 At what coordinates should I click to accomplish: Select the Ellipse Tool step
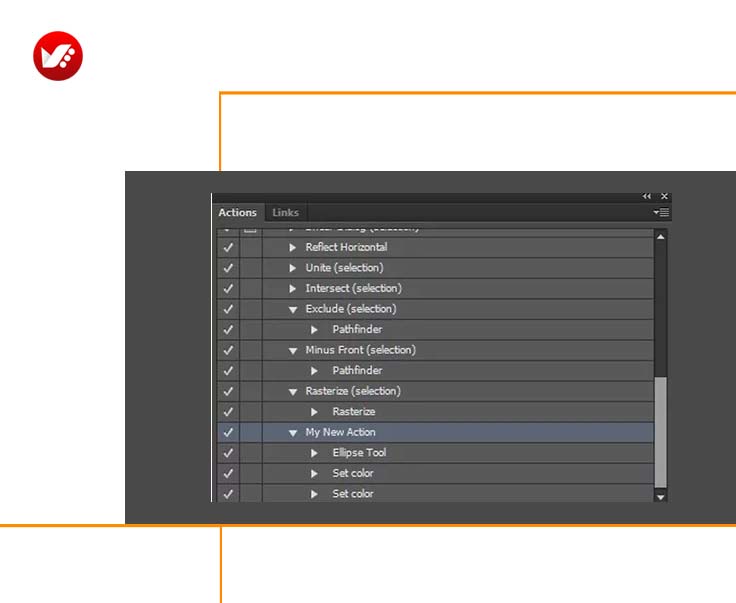coord(359,453)
